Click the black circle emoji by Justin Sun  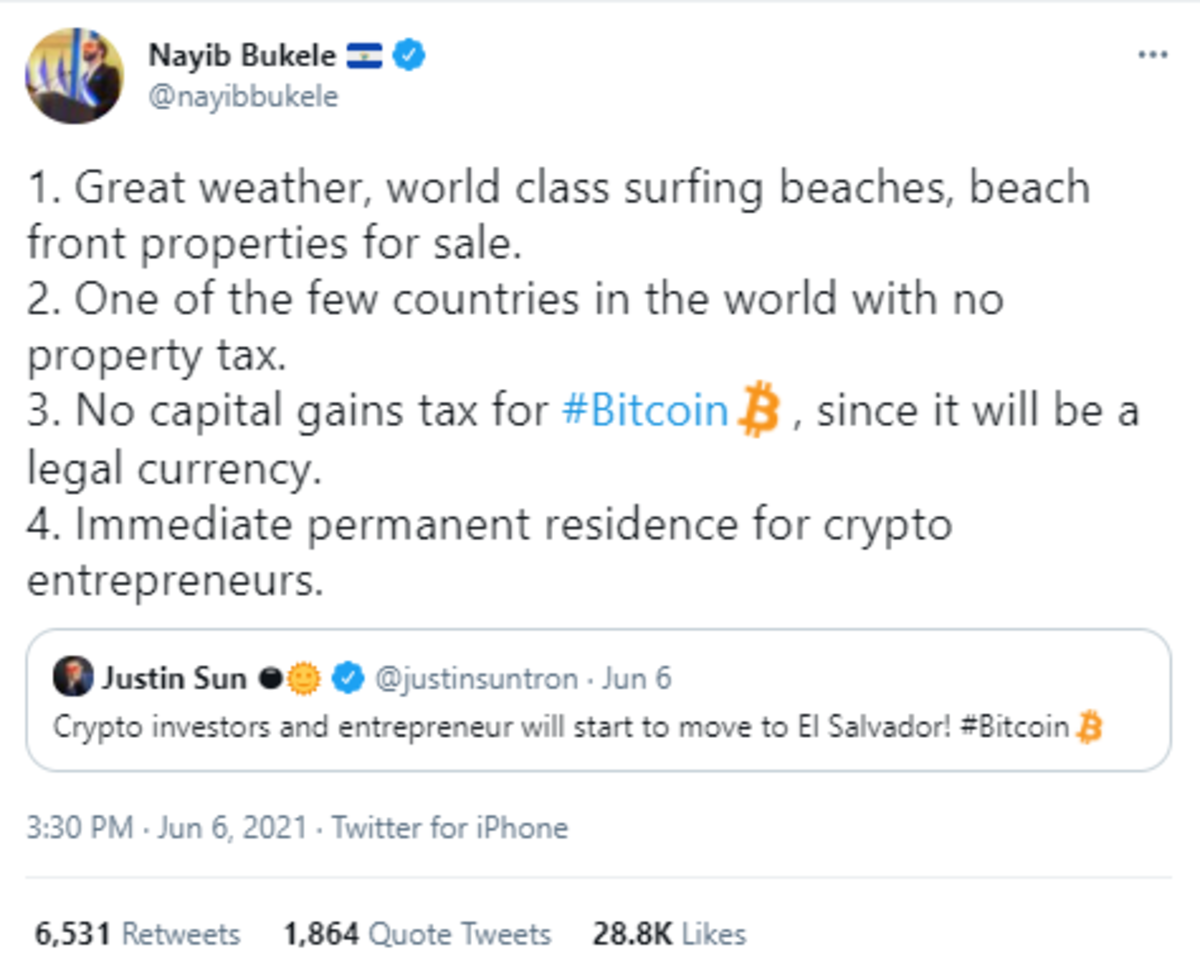coord(270,679)
